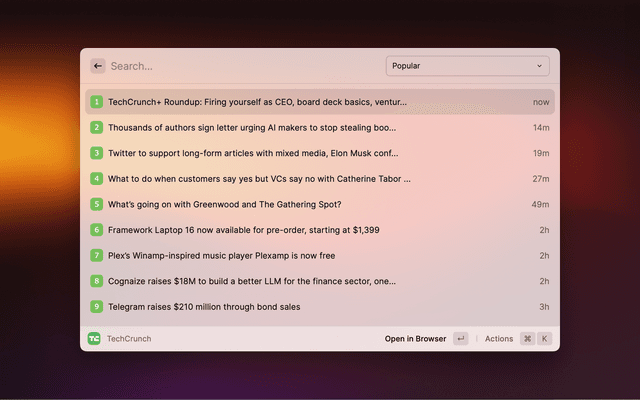The image size is (640, 400).
Task: Click the green number 7 badge
Action: (x=97, y=255)
